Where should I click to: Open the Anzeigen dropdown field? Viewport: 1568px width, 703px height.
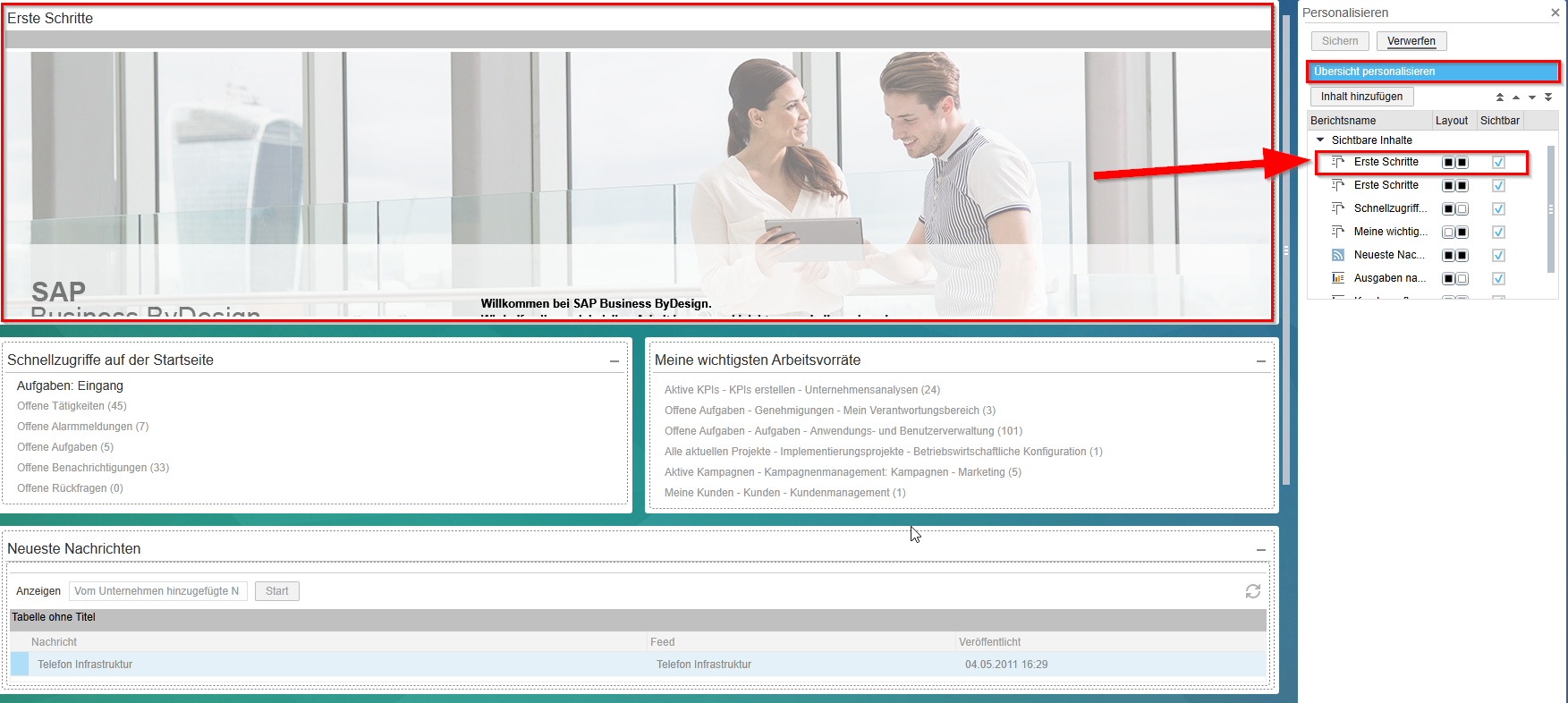click(158, 591)
